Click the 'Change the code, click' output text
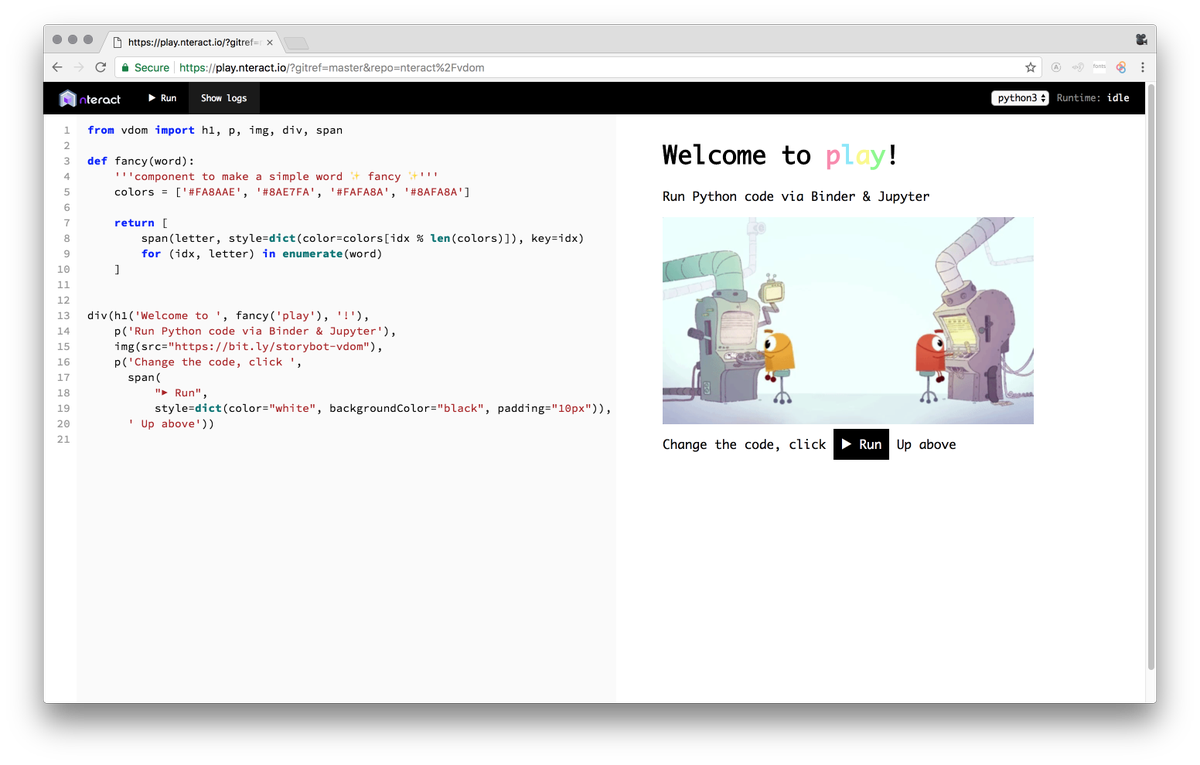 coord(744,444)
